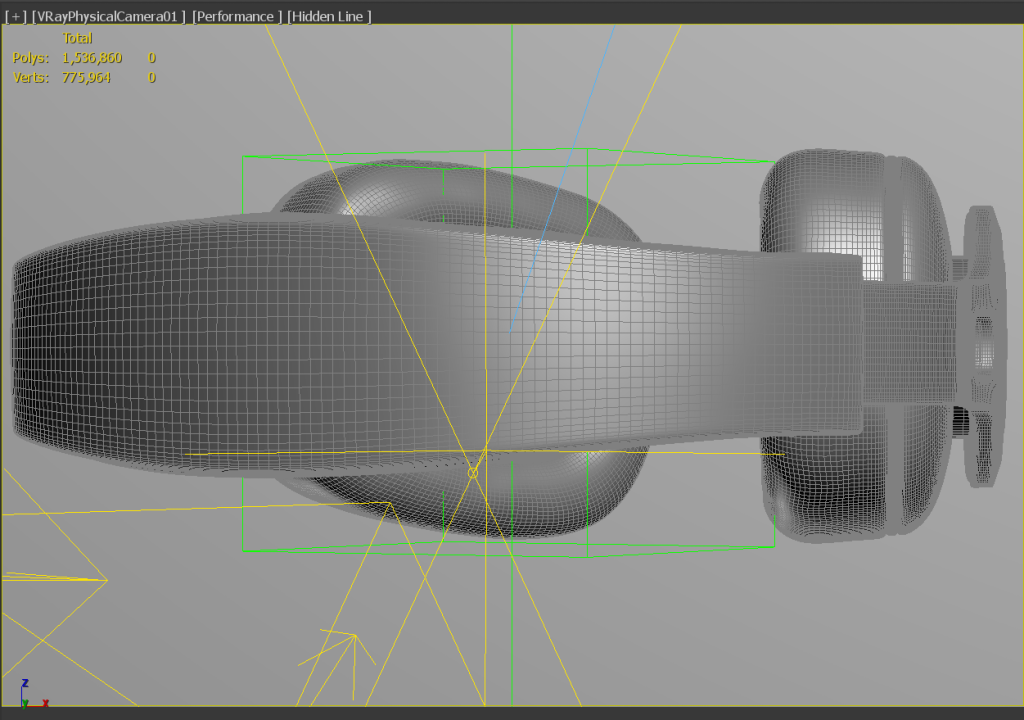Select the Verts count 775,964
The width and height of the screenshot is (1024, 720).
[86, 77]
